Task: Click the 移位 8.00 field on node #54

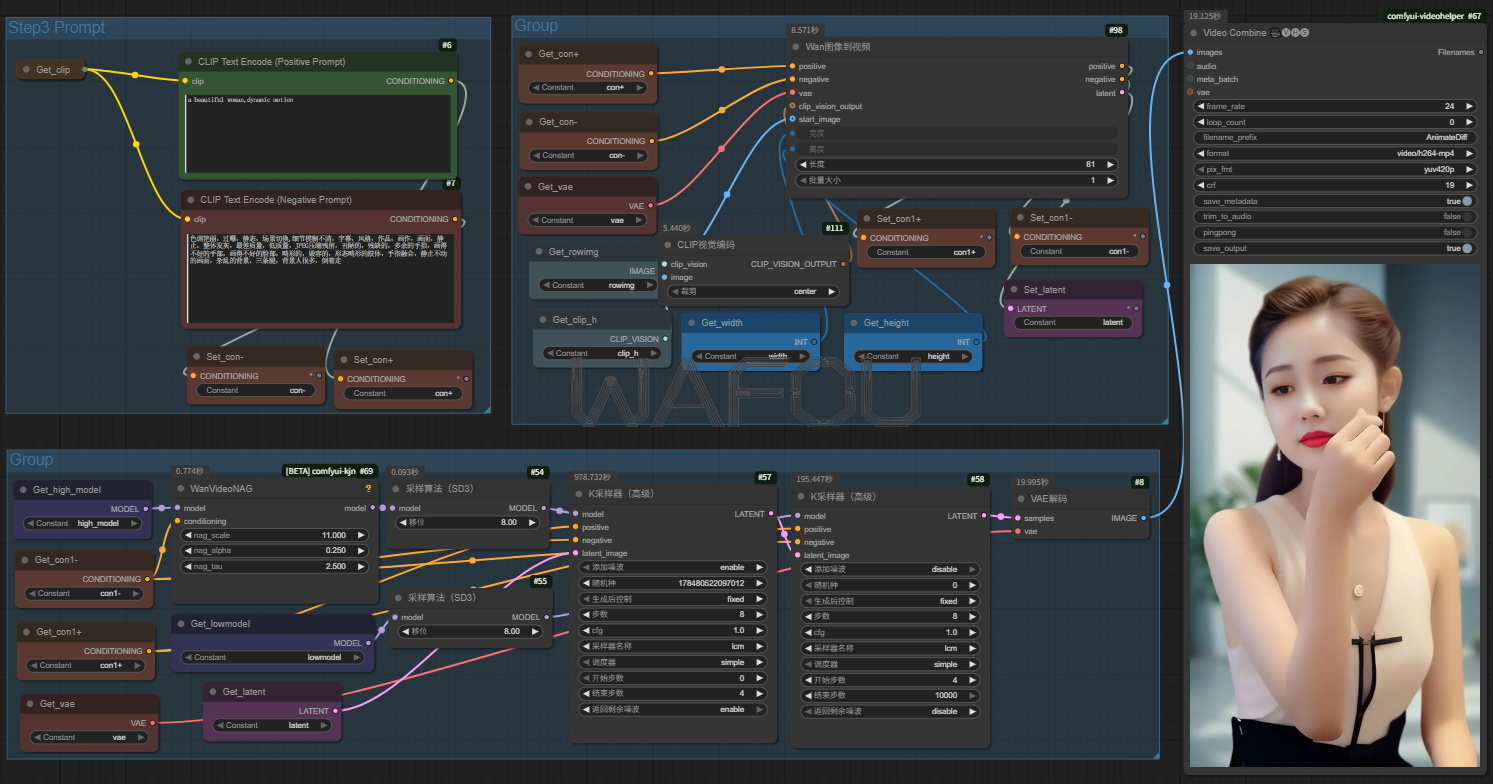Action: [x=466, y=522]
